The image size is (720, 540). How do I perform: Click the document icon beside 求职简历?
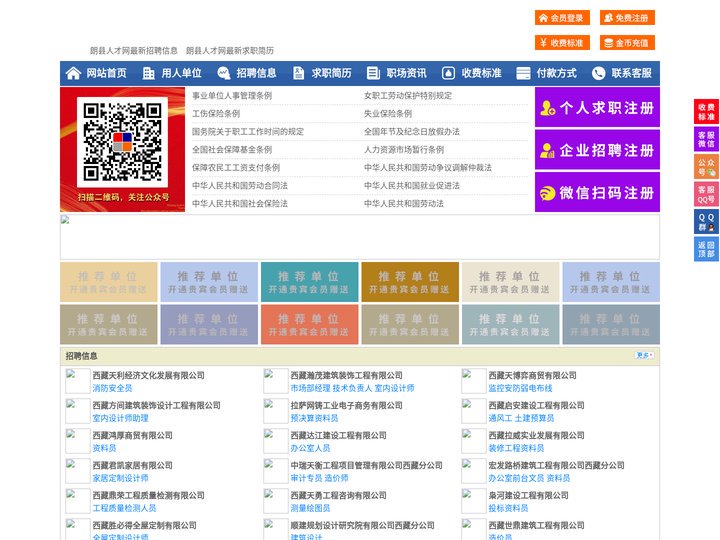(x=298, y=73)
